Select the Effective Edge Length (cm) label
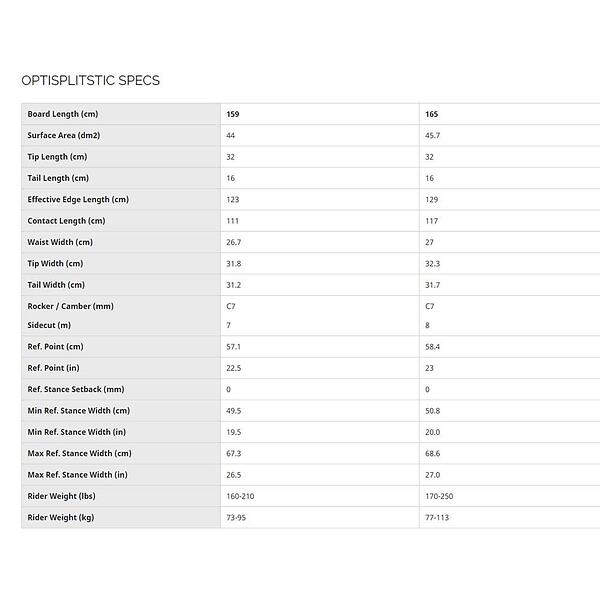600x600 pixels. (x=78, y=200)
